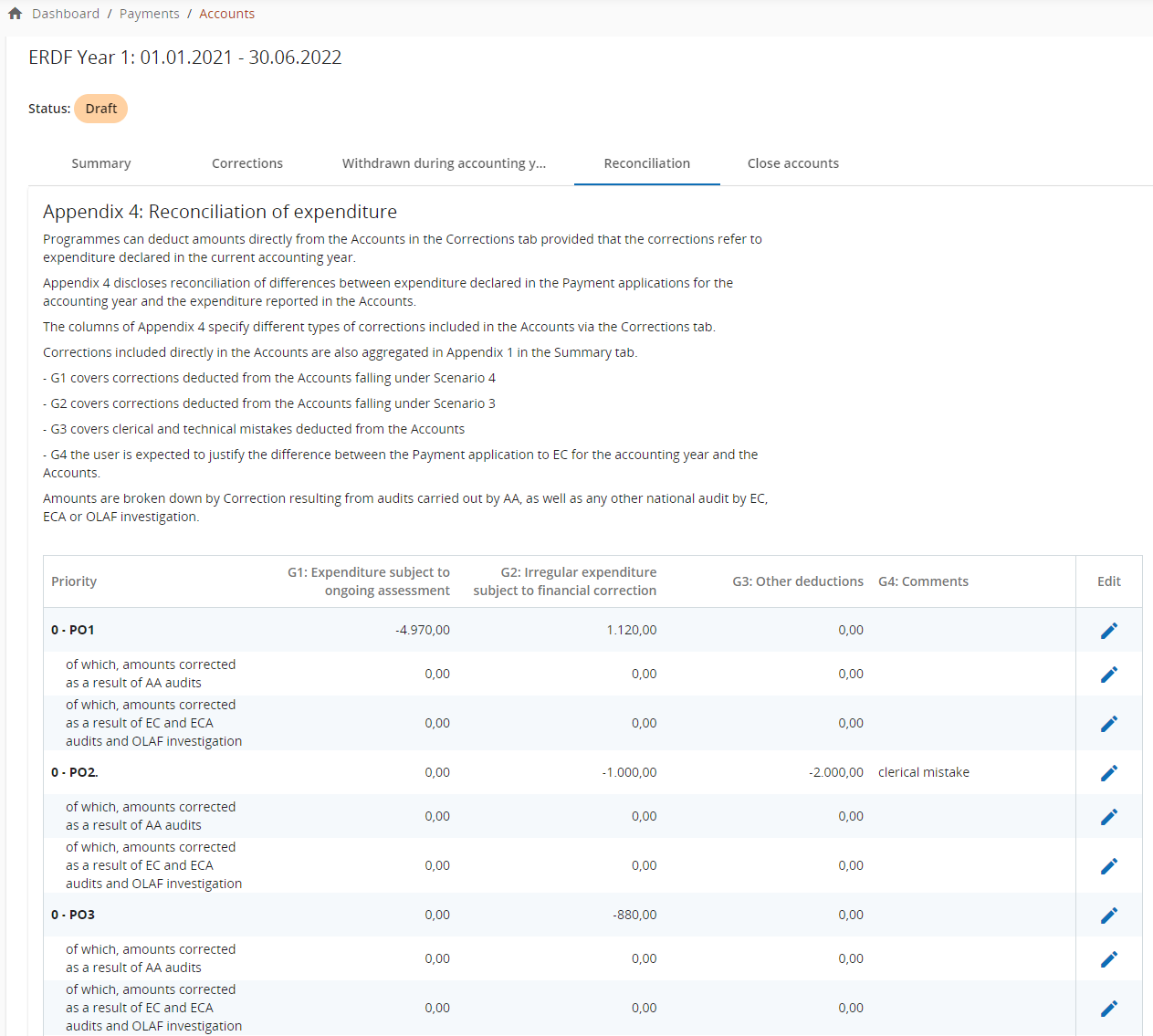Click the home icon in breadcrumb
This screenshot has width=1153, height=1036.
pos(15,14)
